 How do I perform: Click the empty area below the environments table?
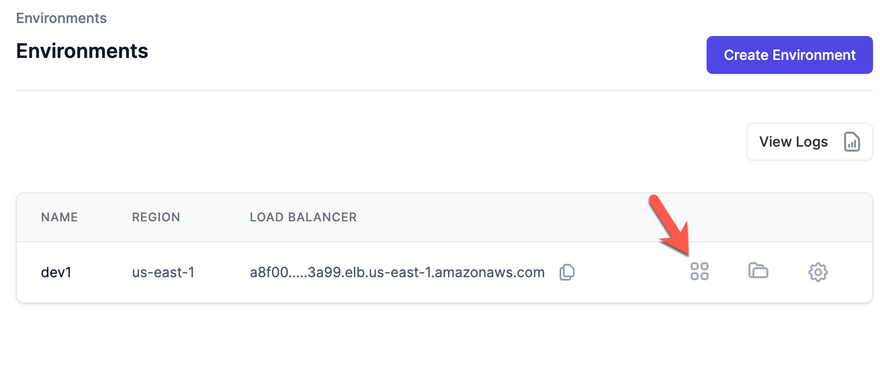coord(444,339)
